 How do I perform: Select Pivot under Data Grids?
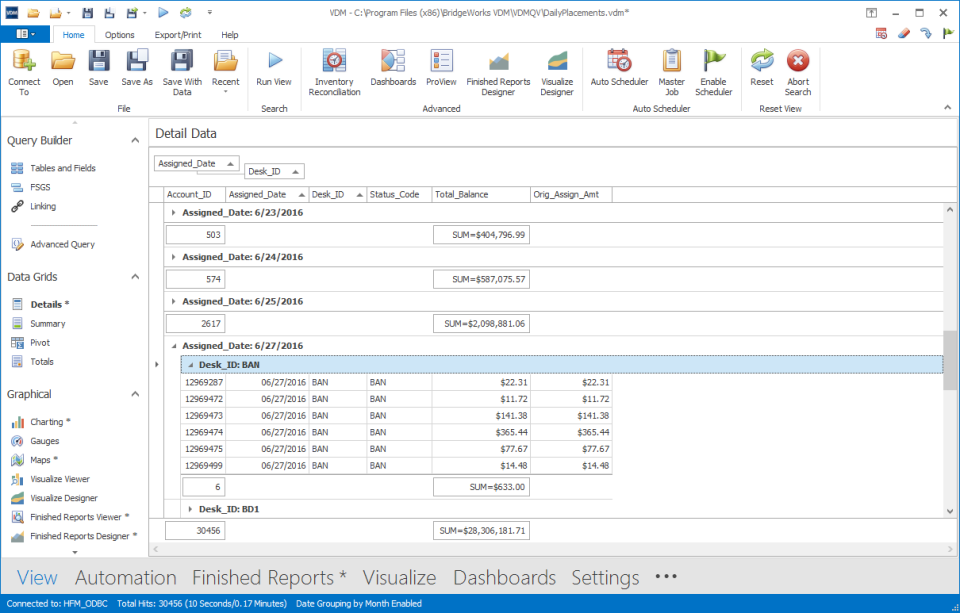(40, 342)
